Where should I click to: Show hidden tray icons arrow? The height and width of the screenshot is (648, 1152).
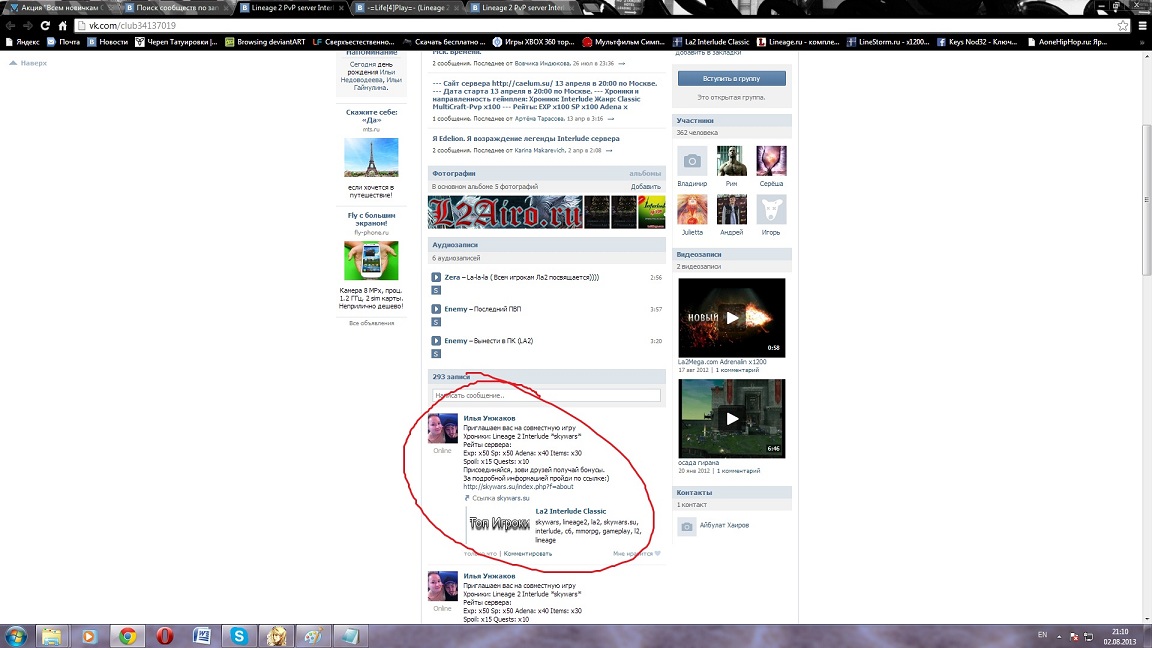tap(1059, 636)
